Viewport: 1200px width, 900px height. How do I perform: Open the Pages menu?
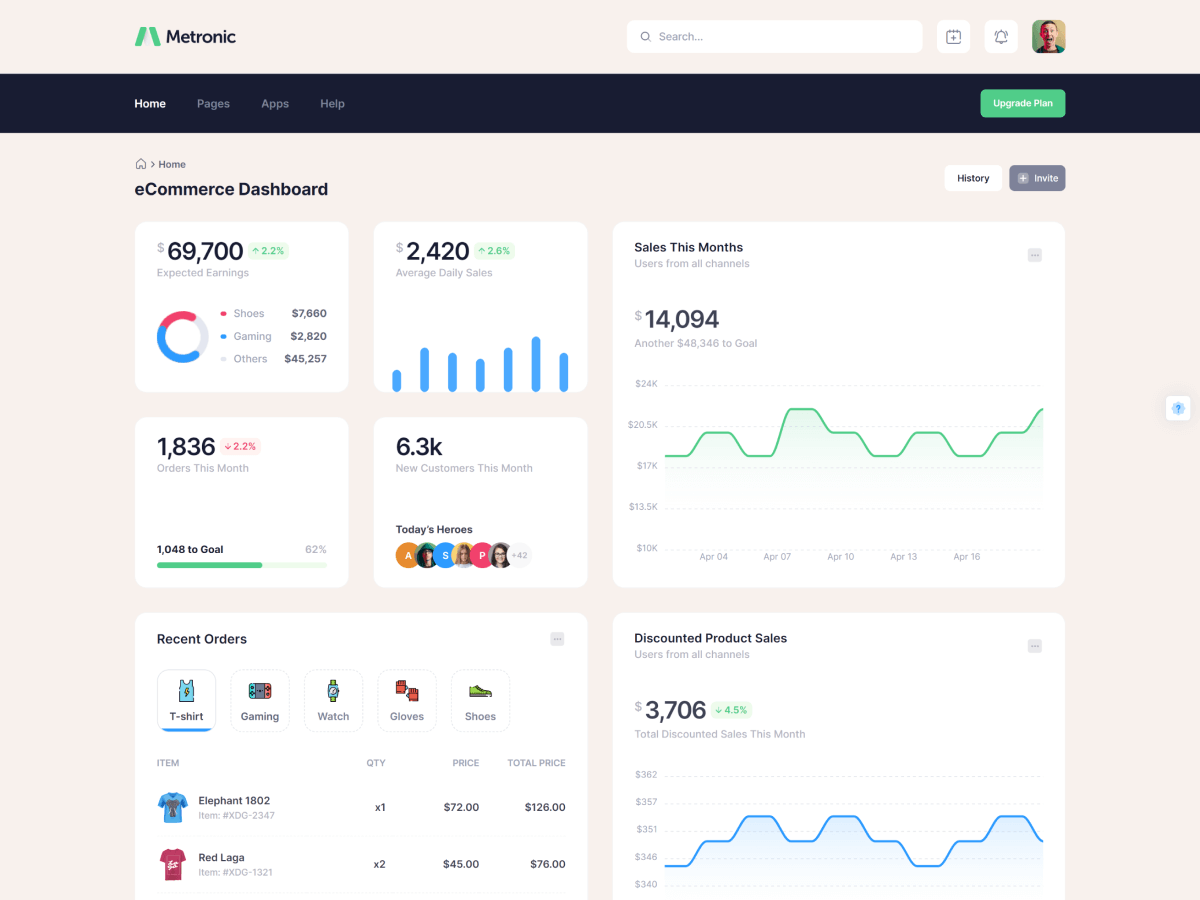pyautogui.click(x=213, y=104)
